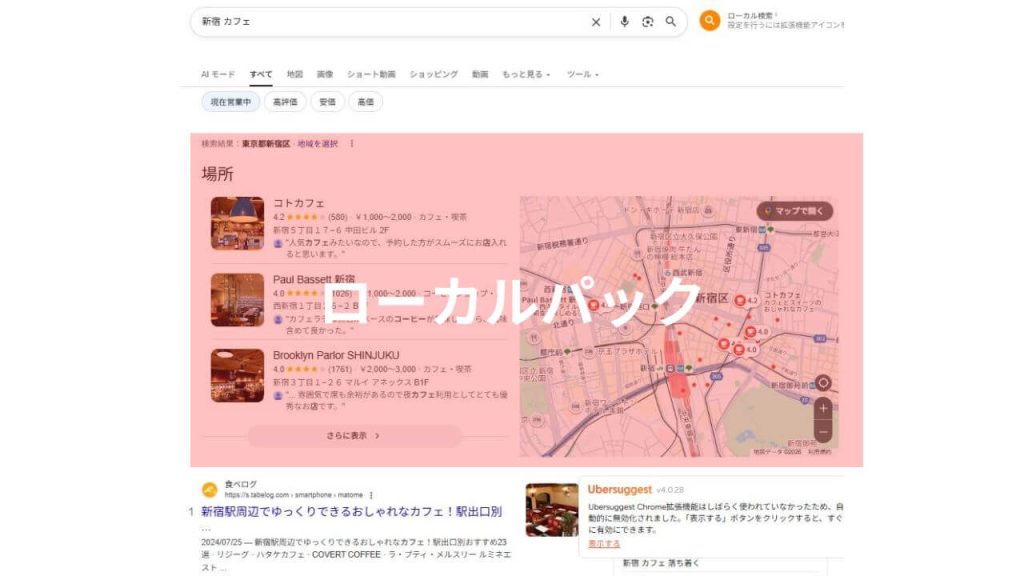This screenshot has width=1024, height=576.
Task: Enable the 現在営業中 filter chip
Action: click(x=229, y=102)
